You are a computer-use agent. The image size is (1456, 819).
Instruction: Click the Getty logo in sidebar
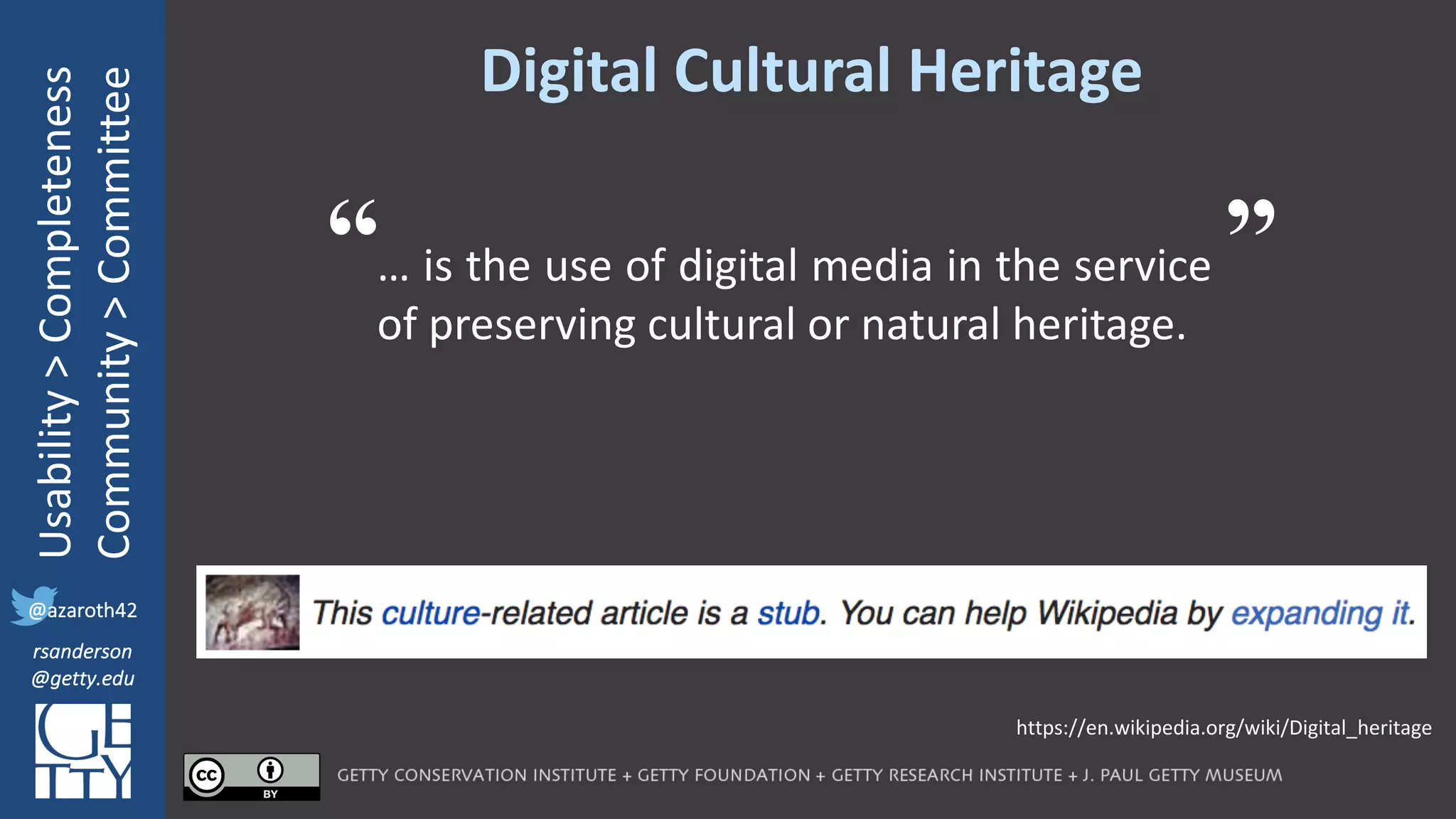[x=83, y=751]
